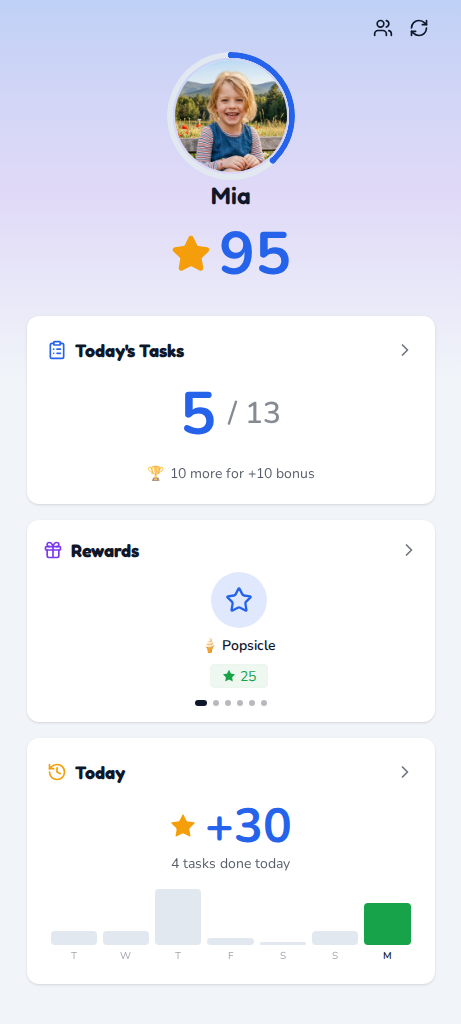Tap the orange star beside 95
This screenshot has width=461, height=1024.
[191, 254]
